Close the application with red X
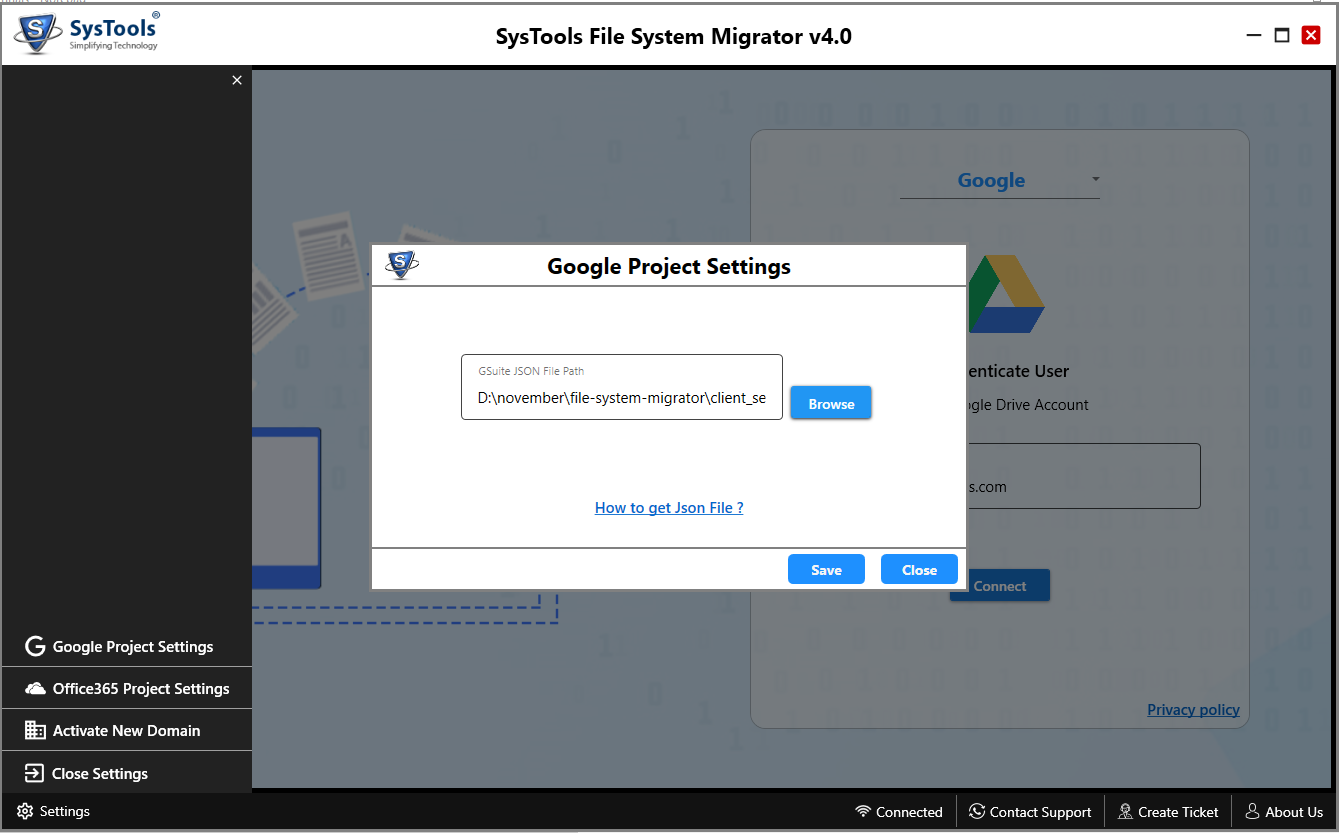This screenshot has height=833, width=1339. (1311, 36)
